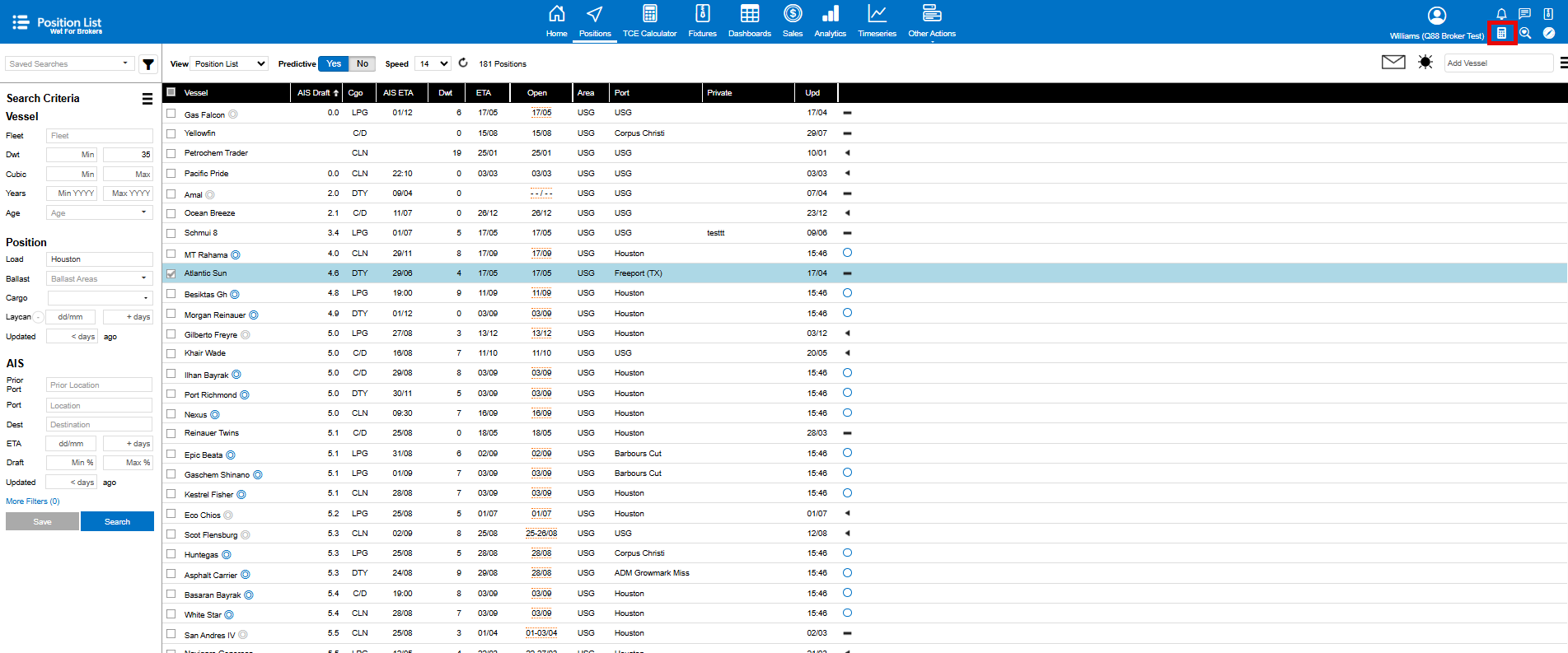
Task: Open the Speed dropdown
Action: pos(433,64)
